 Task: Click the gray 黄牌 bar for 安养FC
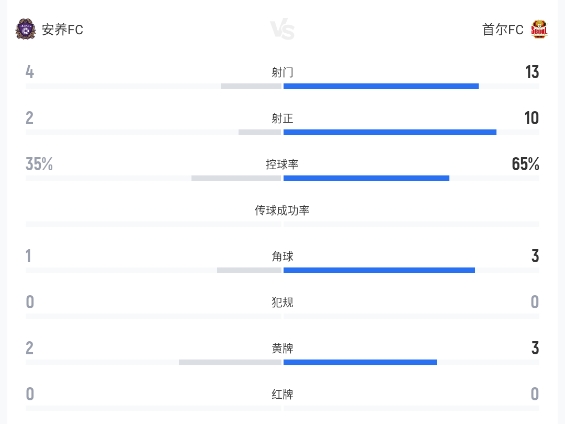coord(230,362)
